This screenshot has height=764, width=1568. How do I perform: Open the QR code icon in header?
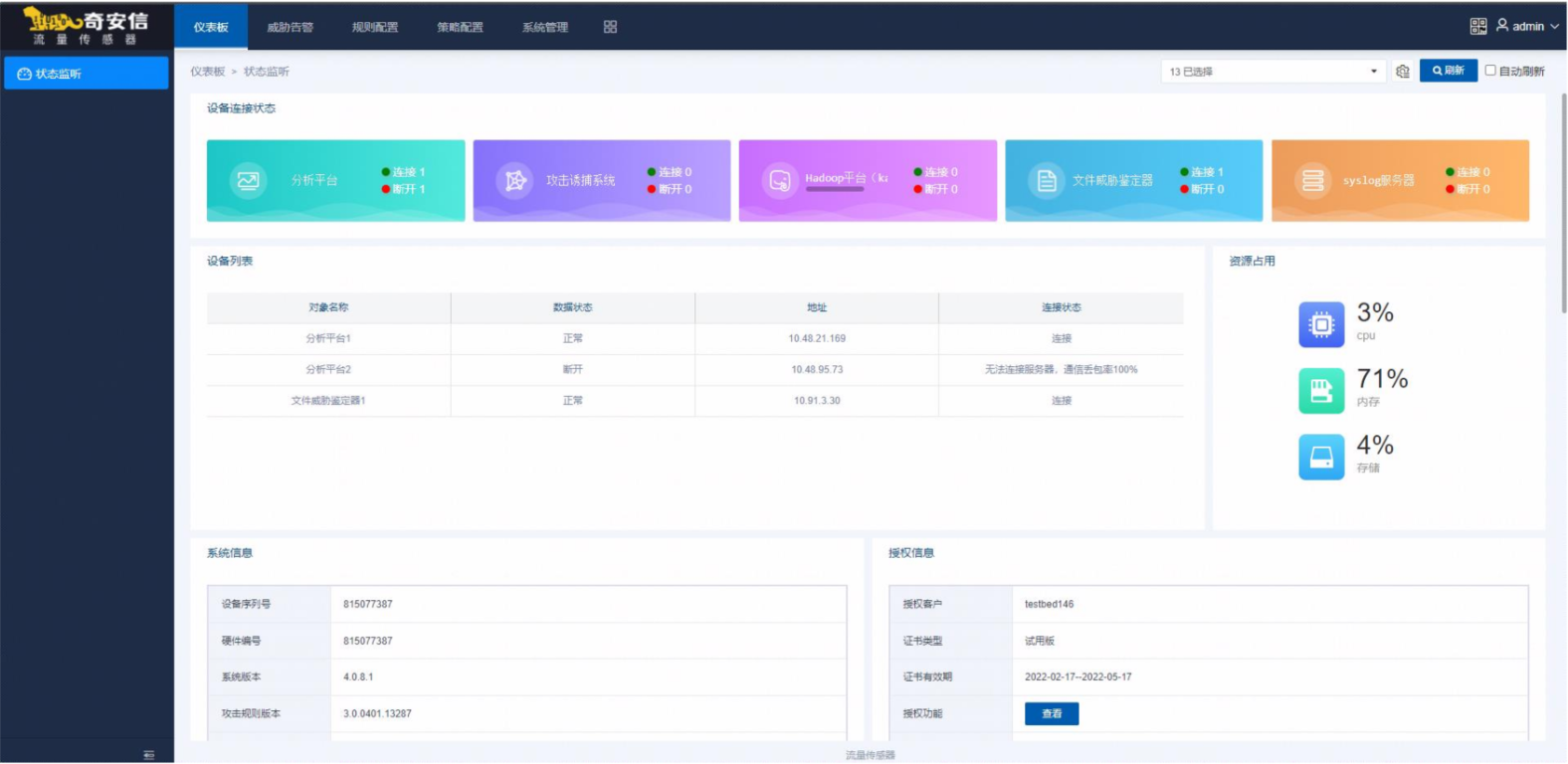coord(1477,26)
